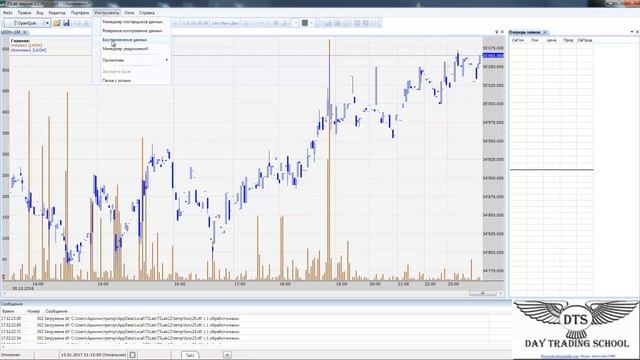Viewport: 640px width, 360px height.
Task: Click the Пок column header
Action: tap(535, 40)
